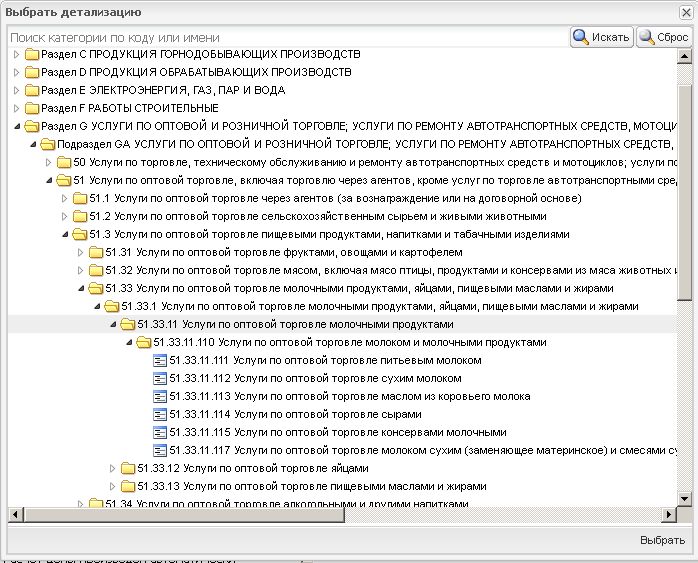Expand the 51.33.13 пищевыми маслами node
This screenshot has width=698, height=563.
(112, 486)
